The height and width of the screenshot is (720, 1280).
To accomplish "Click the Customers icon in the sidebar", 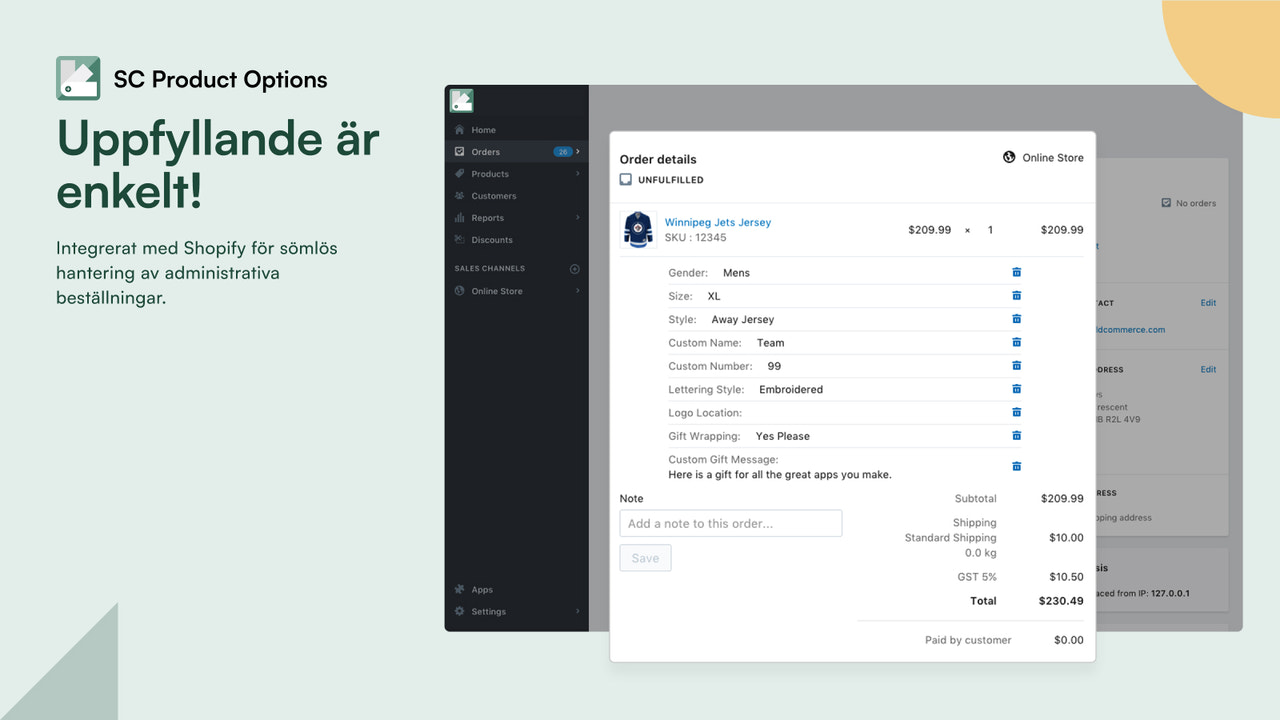I will [x=460, y=196].
